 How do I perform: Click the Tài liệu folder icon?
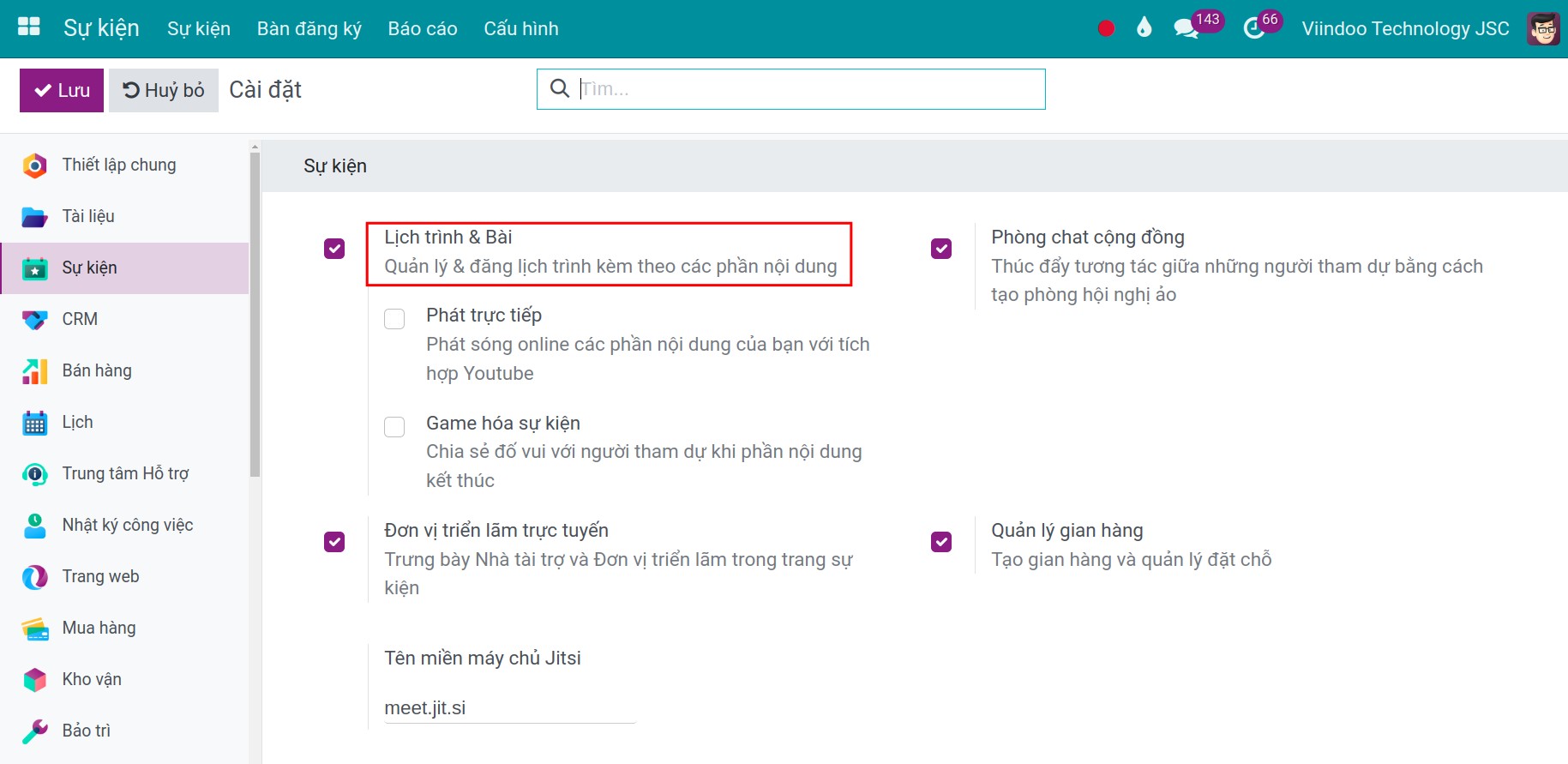pyautogui.click(x=34, y=217)
